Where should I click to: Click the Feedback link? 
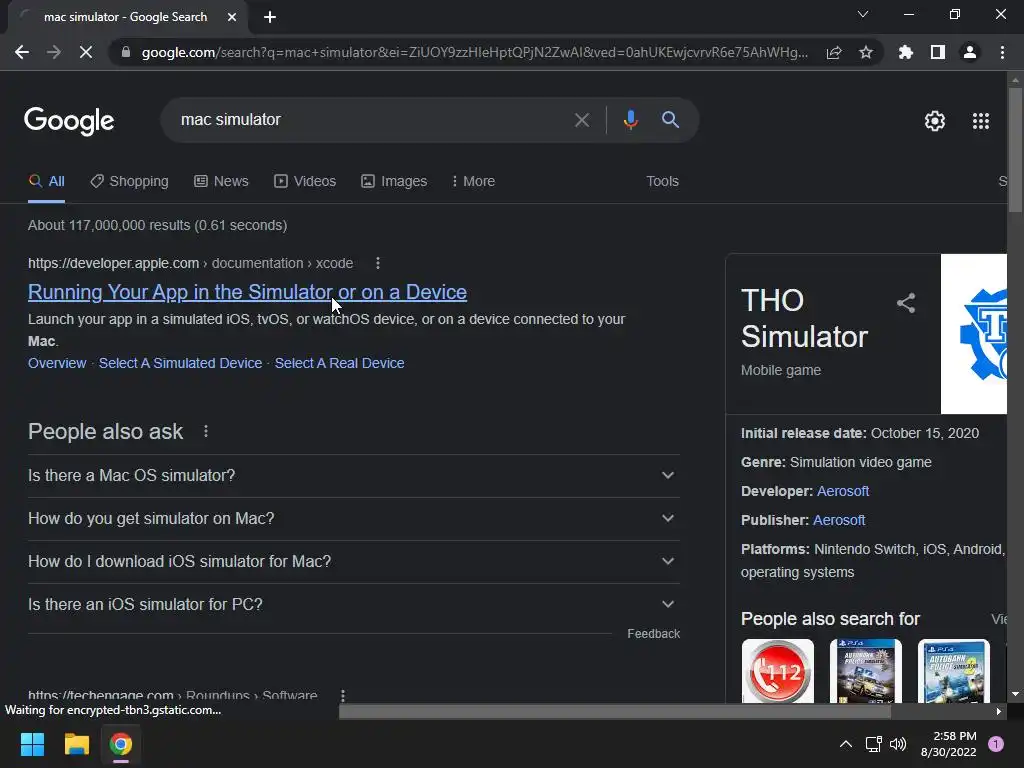click(653, 634)
